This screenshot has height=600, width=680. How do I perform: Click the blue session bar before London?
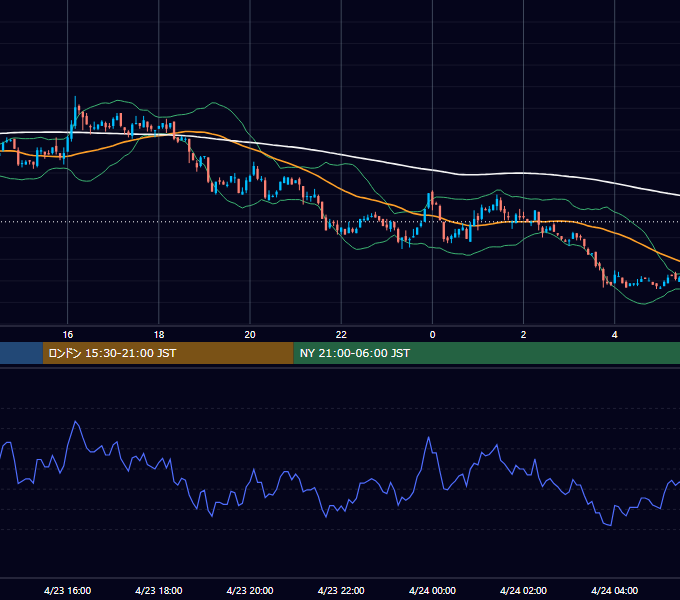pyautogui.click(x=21, y=353)
